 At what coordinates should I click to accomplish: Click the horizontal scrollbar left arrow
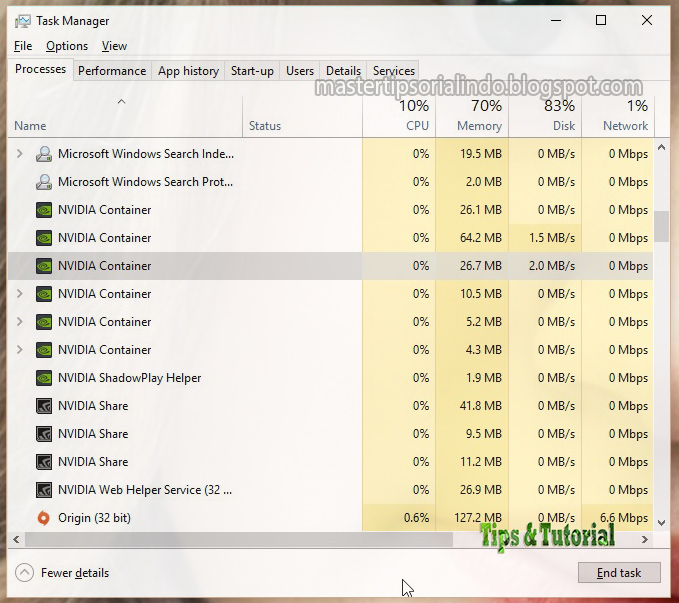16,539
